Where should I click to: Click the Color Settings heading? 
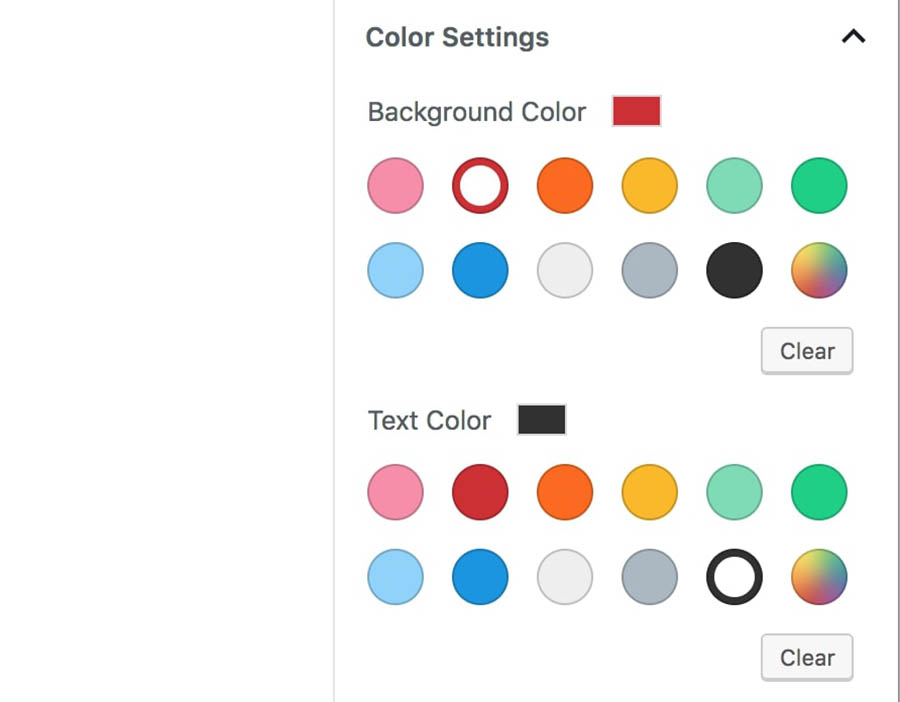pyautogui.click(x=457, y=37)
